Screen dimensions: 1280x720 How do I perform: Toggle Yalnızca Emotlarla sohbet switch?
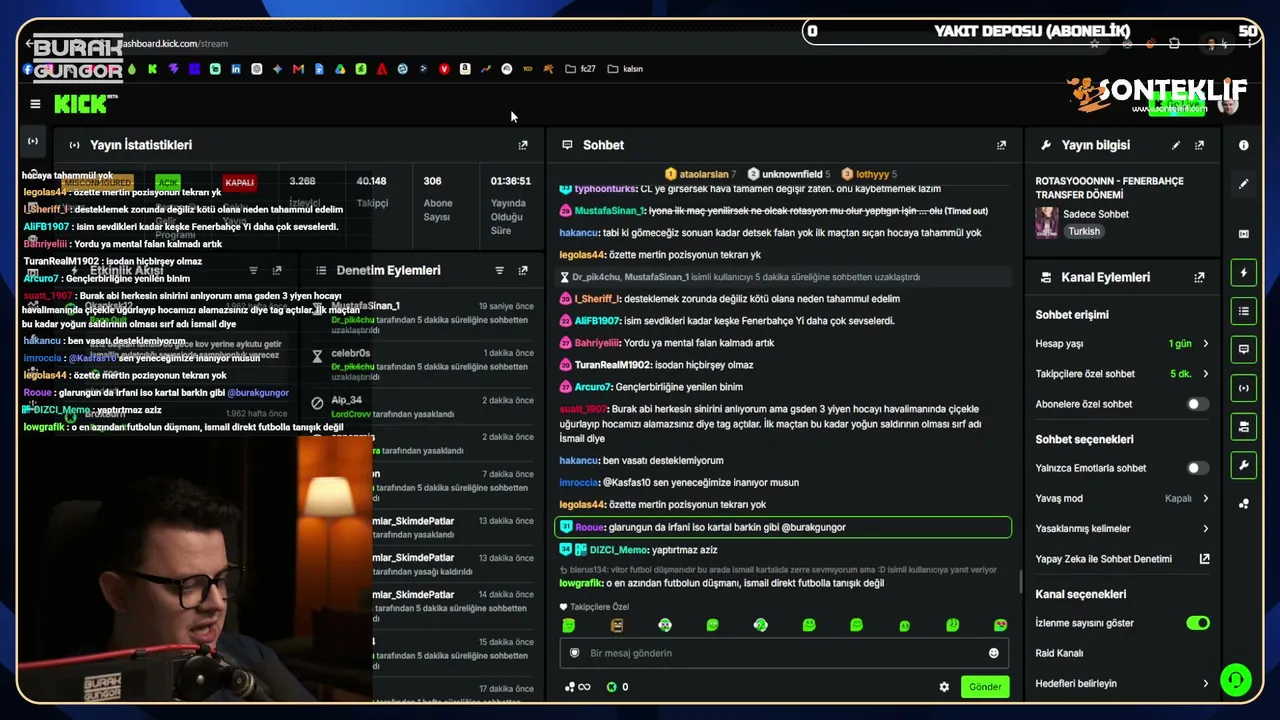(1197, 468)
